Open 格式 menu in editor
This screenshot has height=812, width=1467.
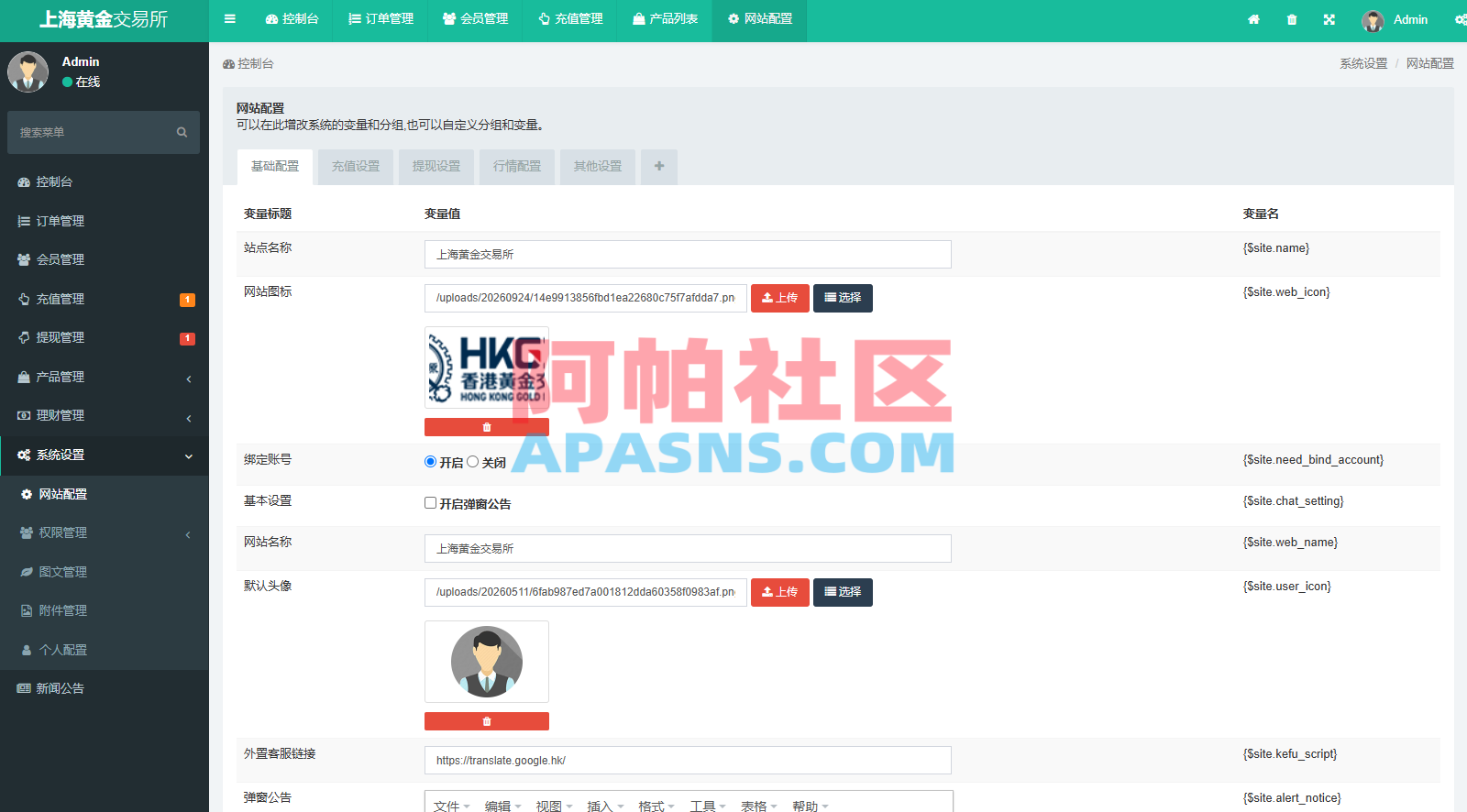pyautogui.click(x=656, y=806)
